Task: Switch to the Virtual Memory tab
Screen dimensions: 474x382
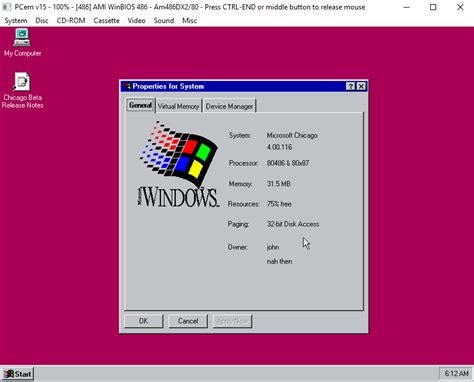Action: pos(178,106)
